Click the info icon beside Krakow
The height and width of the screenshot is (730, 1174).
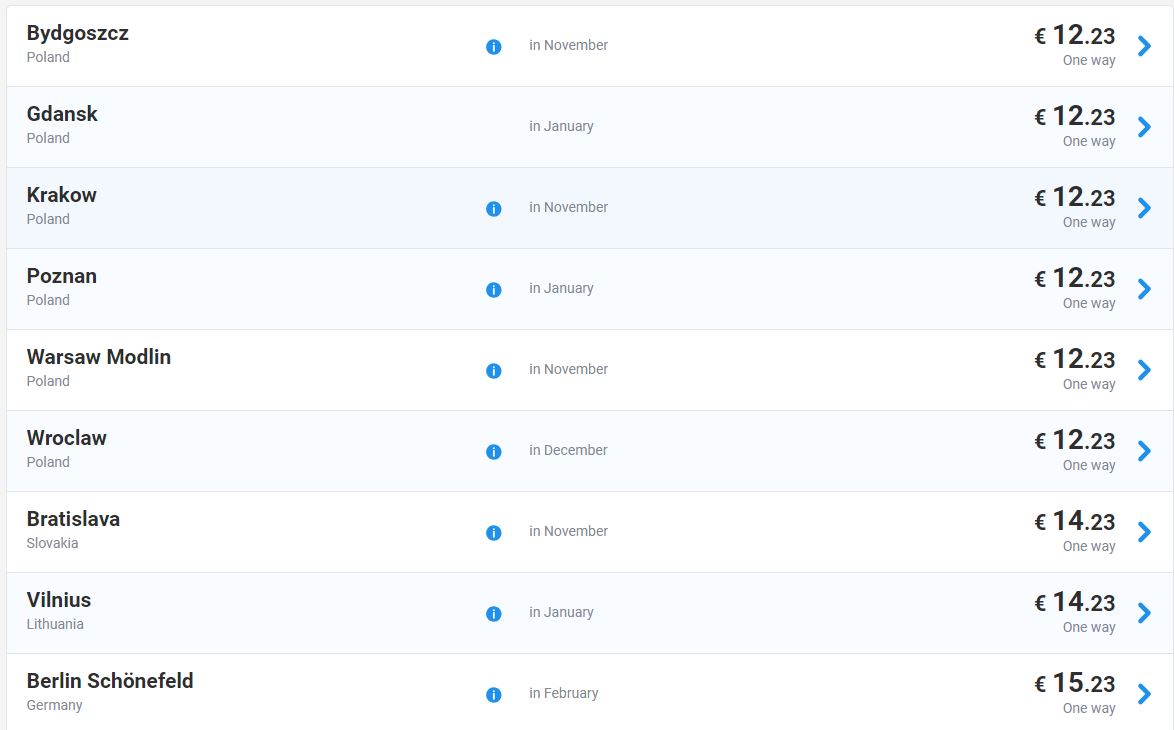[493, 209]
